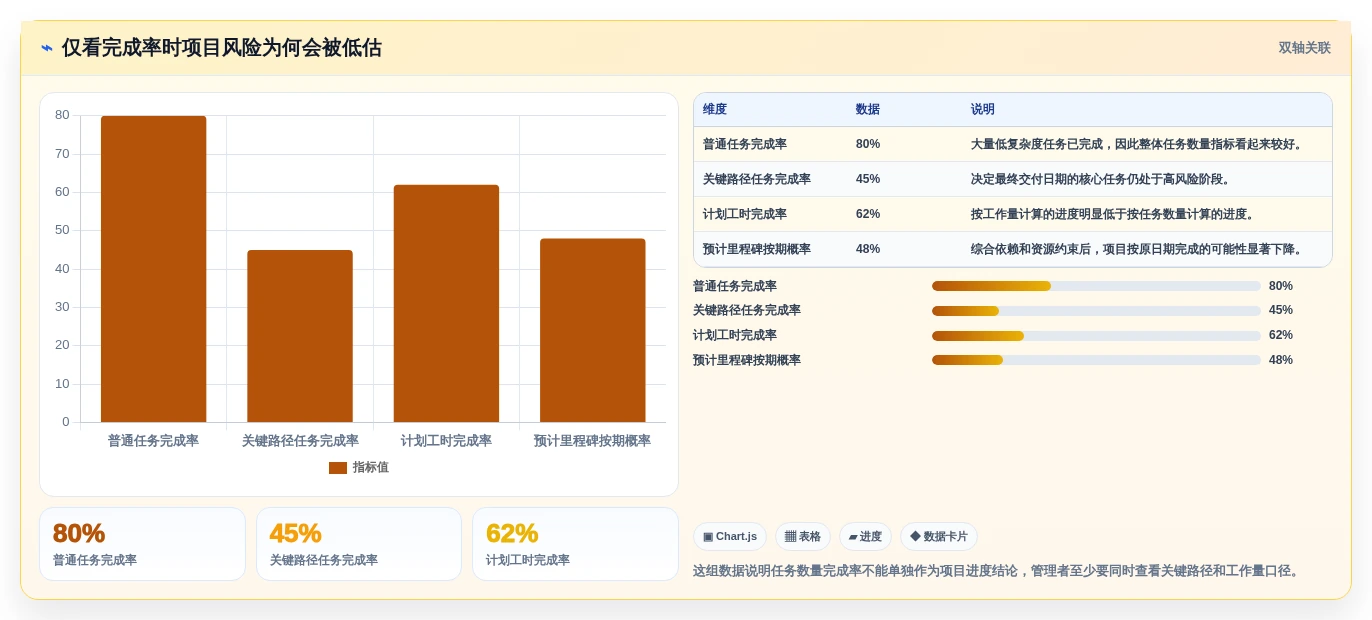Click the 62% value in the table

(x=868, y=214)
